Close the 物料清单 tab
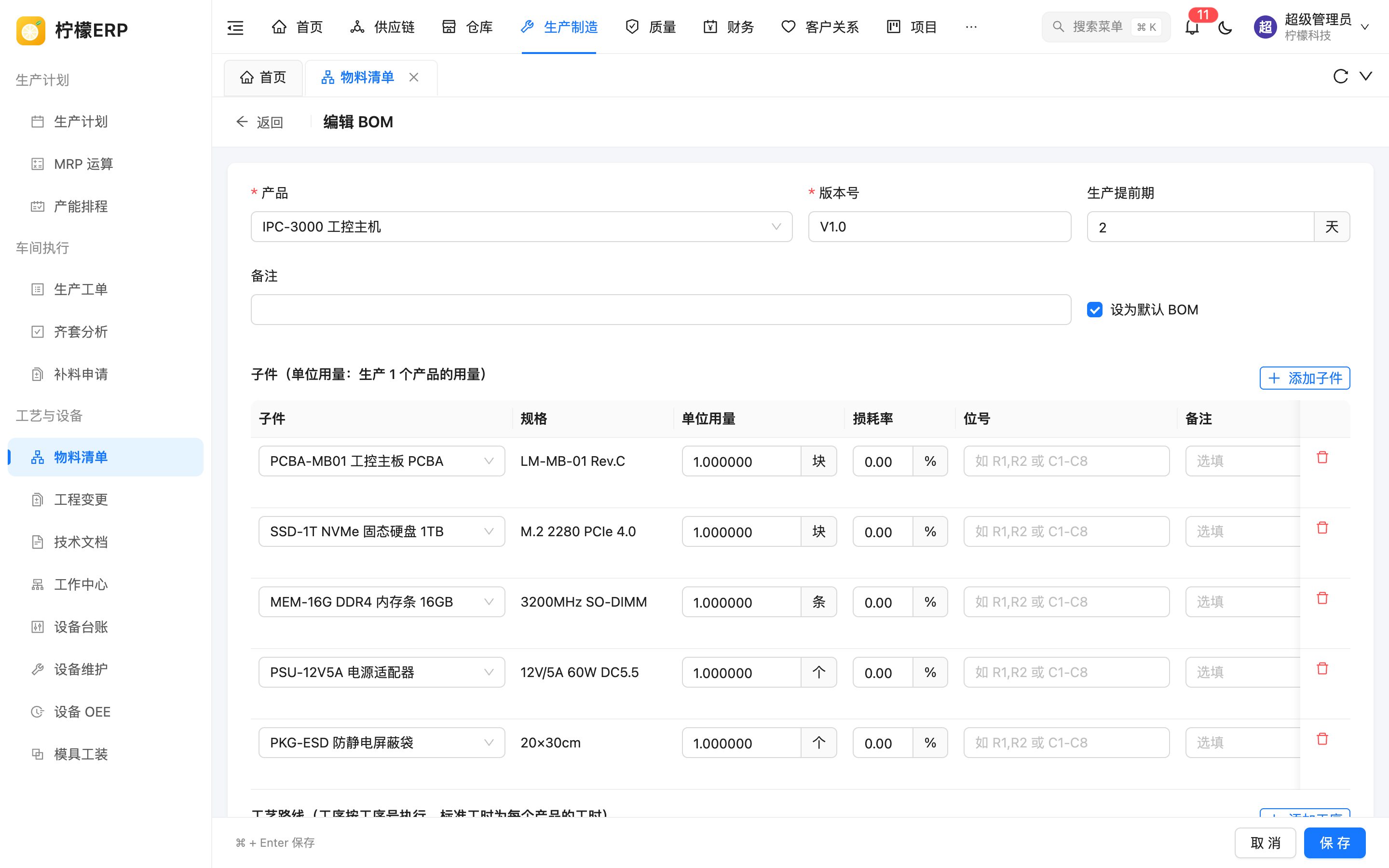The width and height of the screenshot is (1389, 868). (x=414, y=77)
